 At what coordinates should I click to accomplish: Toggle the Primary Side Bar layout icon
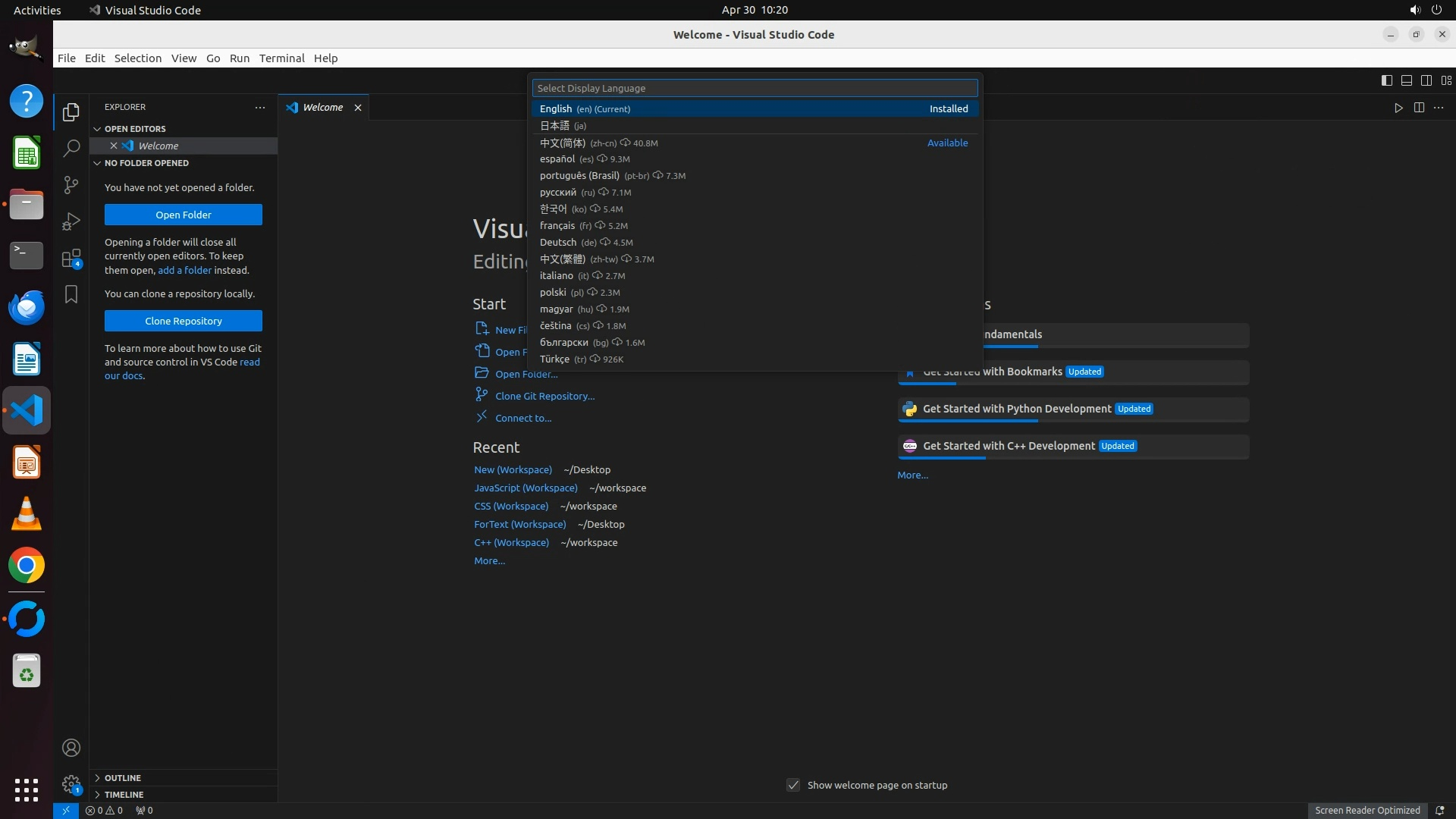click(1386, 80)
